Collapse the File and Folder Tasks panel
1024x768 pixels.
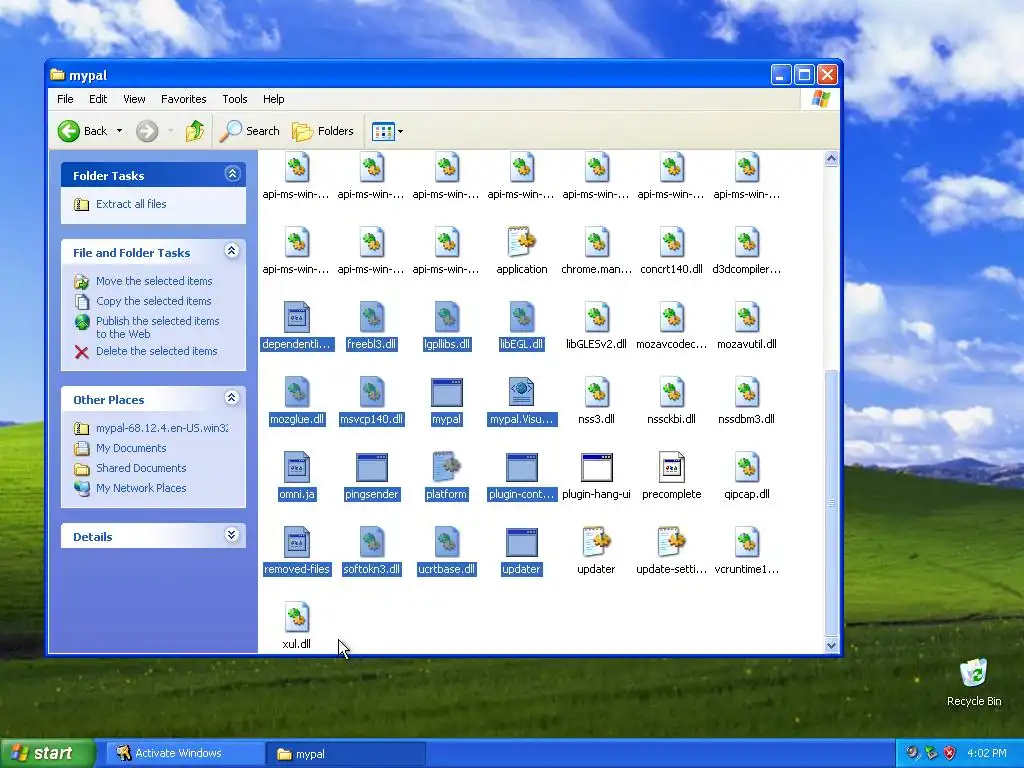click(x=232, y=251)
